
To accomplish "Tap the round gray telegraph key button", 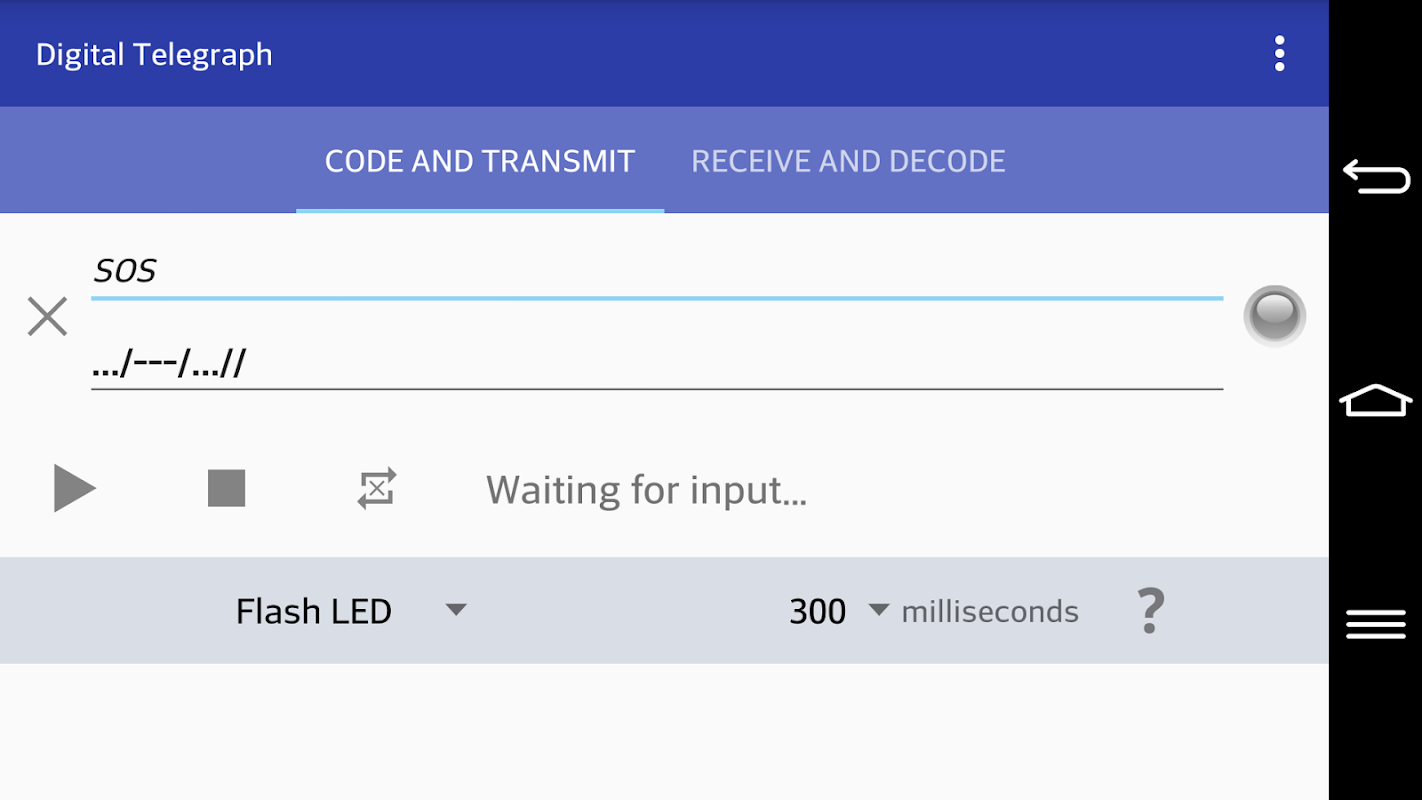I will point(1274,316).
